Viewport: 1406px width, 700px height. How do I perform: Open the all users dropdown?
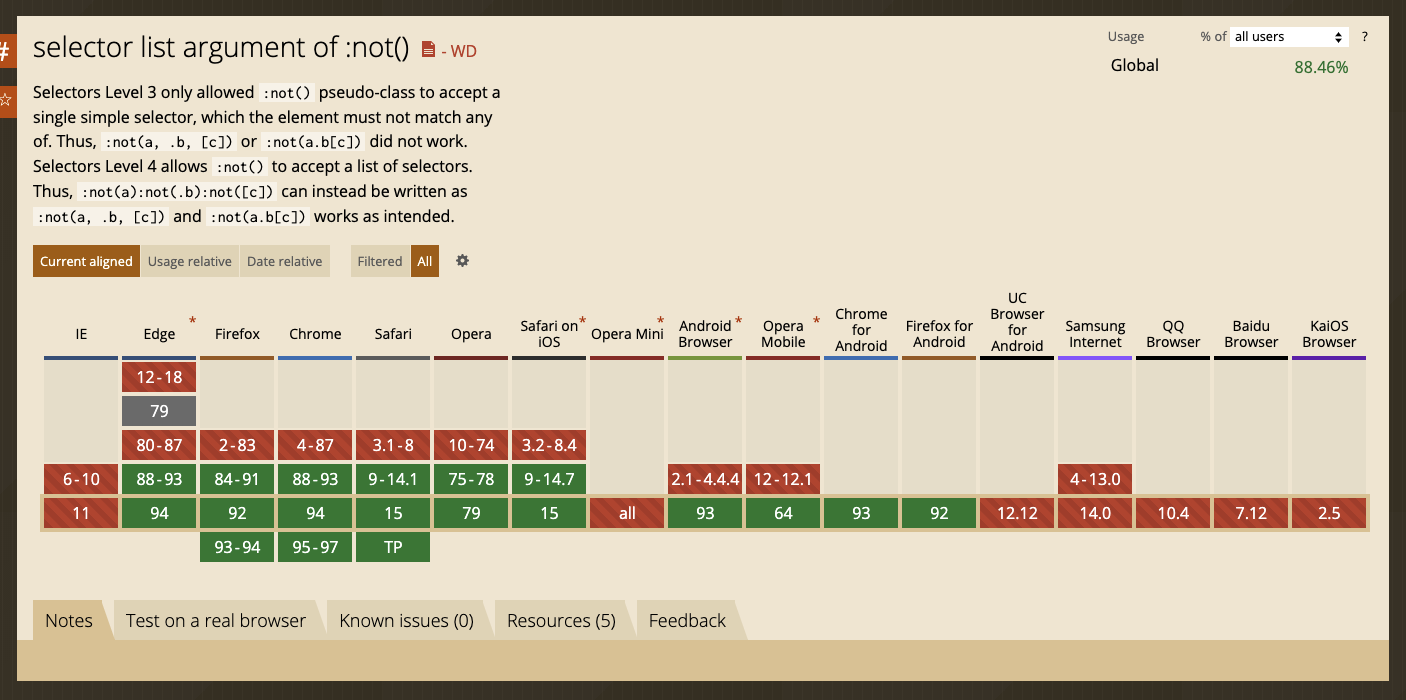click(1289, 37)
